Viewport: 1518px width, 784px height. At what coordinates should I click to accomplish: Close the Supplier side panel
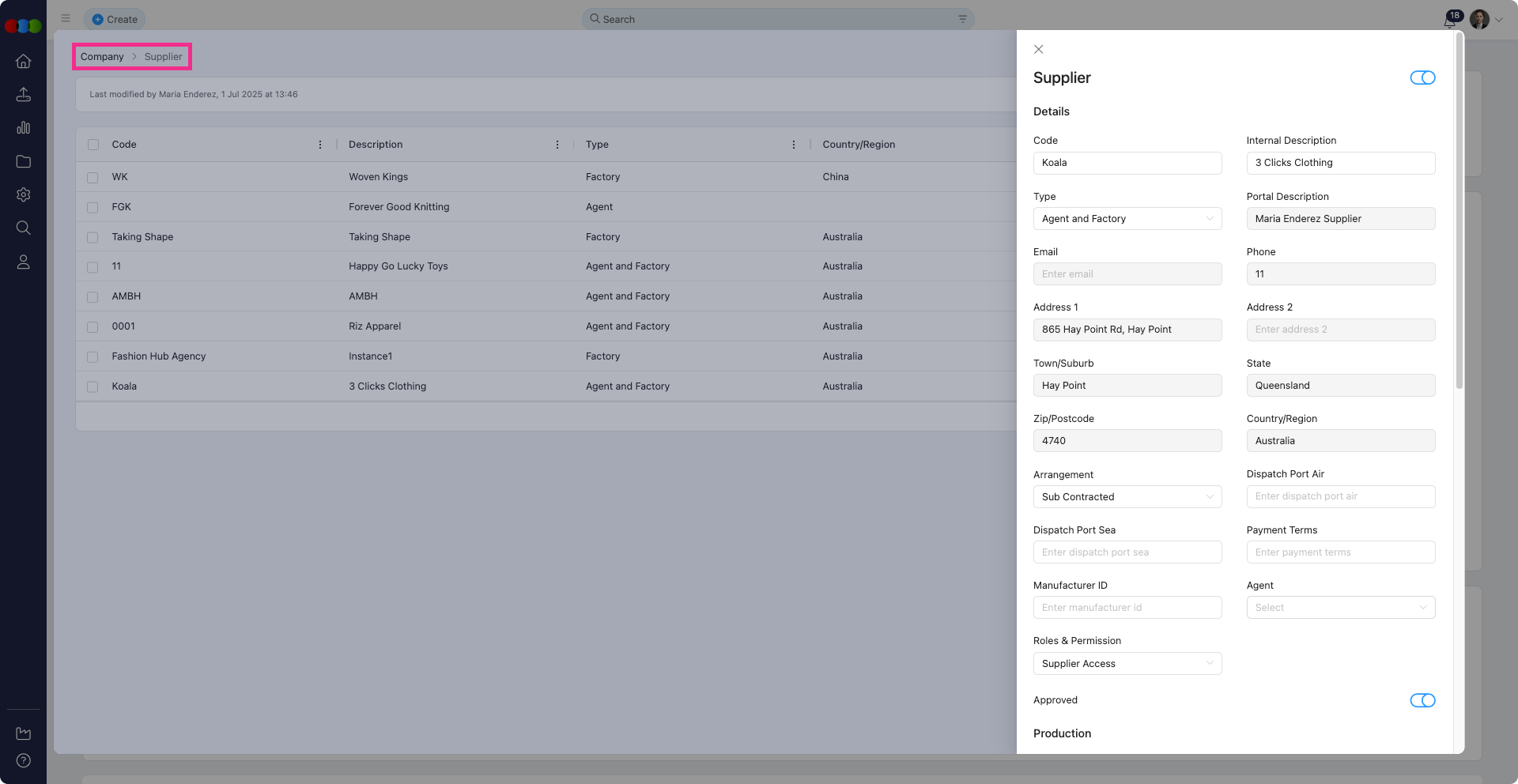click(1039, 49)
